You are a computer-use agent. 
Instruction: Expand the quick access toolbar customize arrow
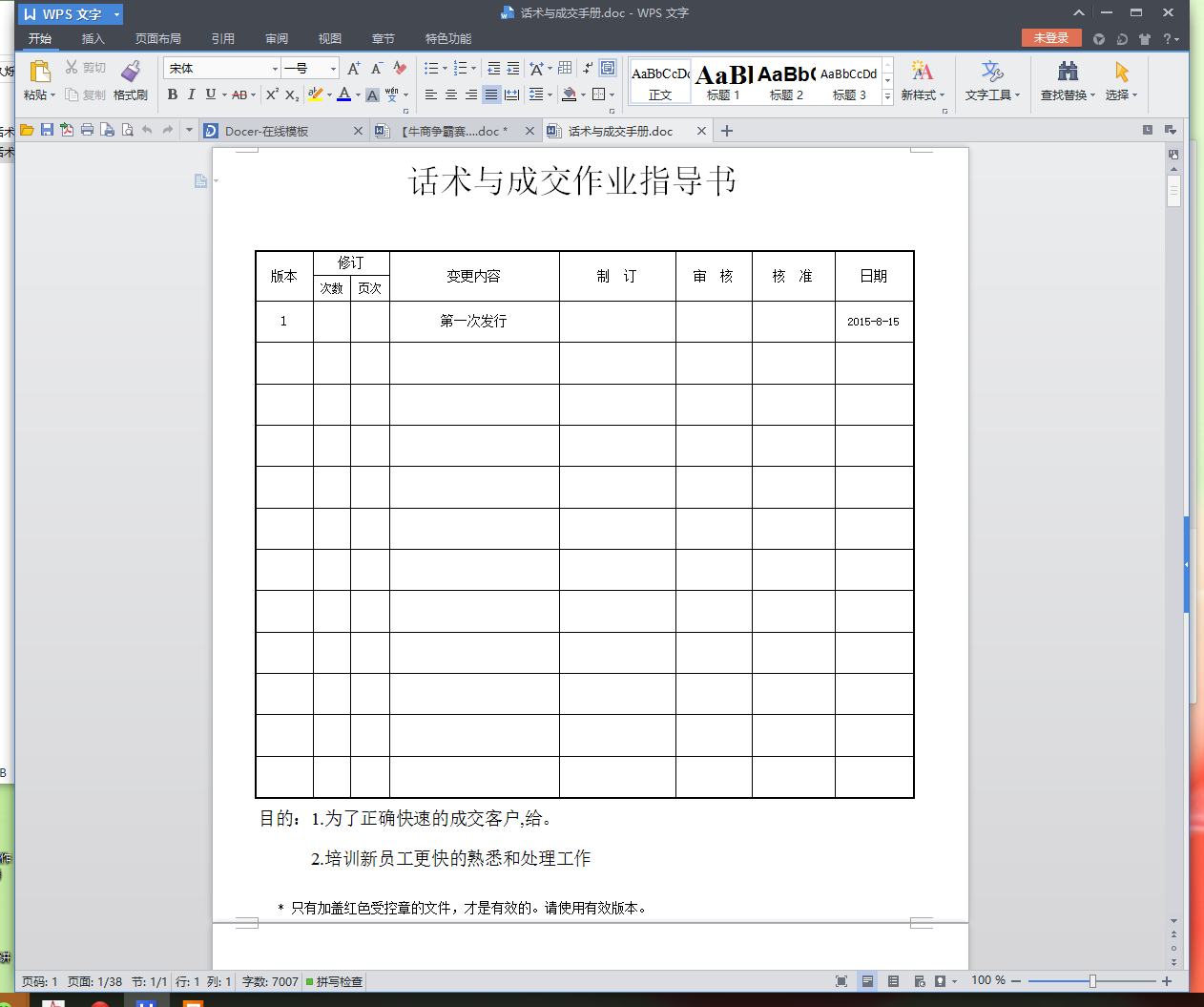pyautogui.click(x=190, y=130)
